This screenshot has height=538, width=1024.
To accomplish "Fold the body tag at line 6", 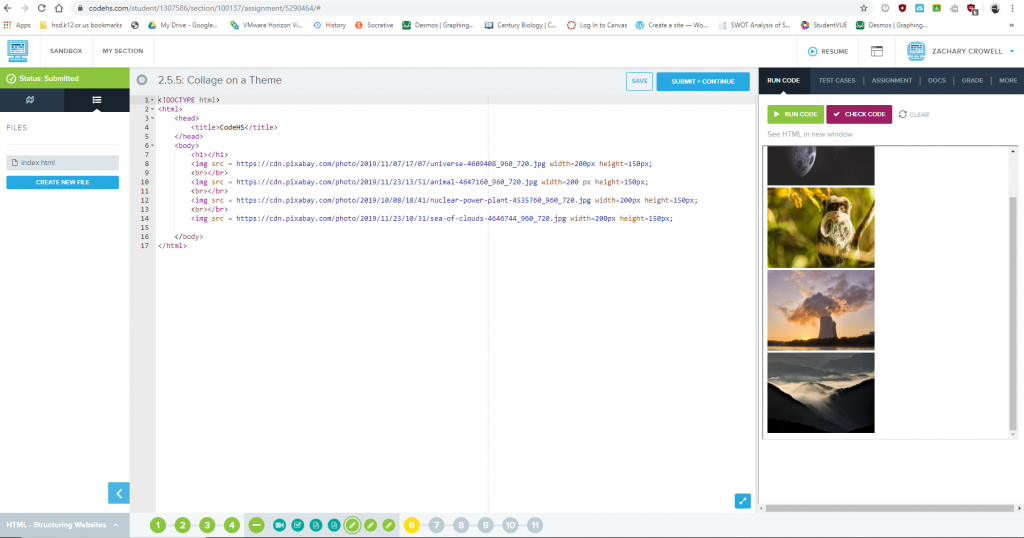I will coord(152,145).
